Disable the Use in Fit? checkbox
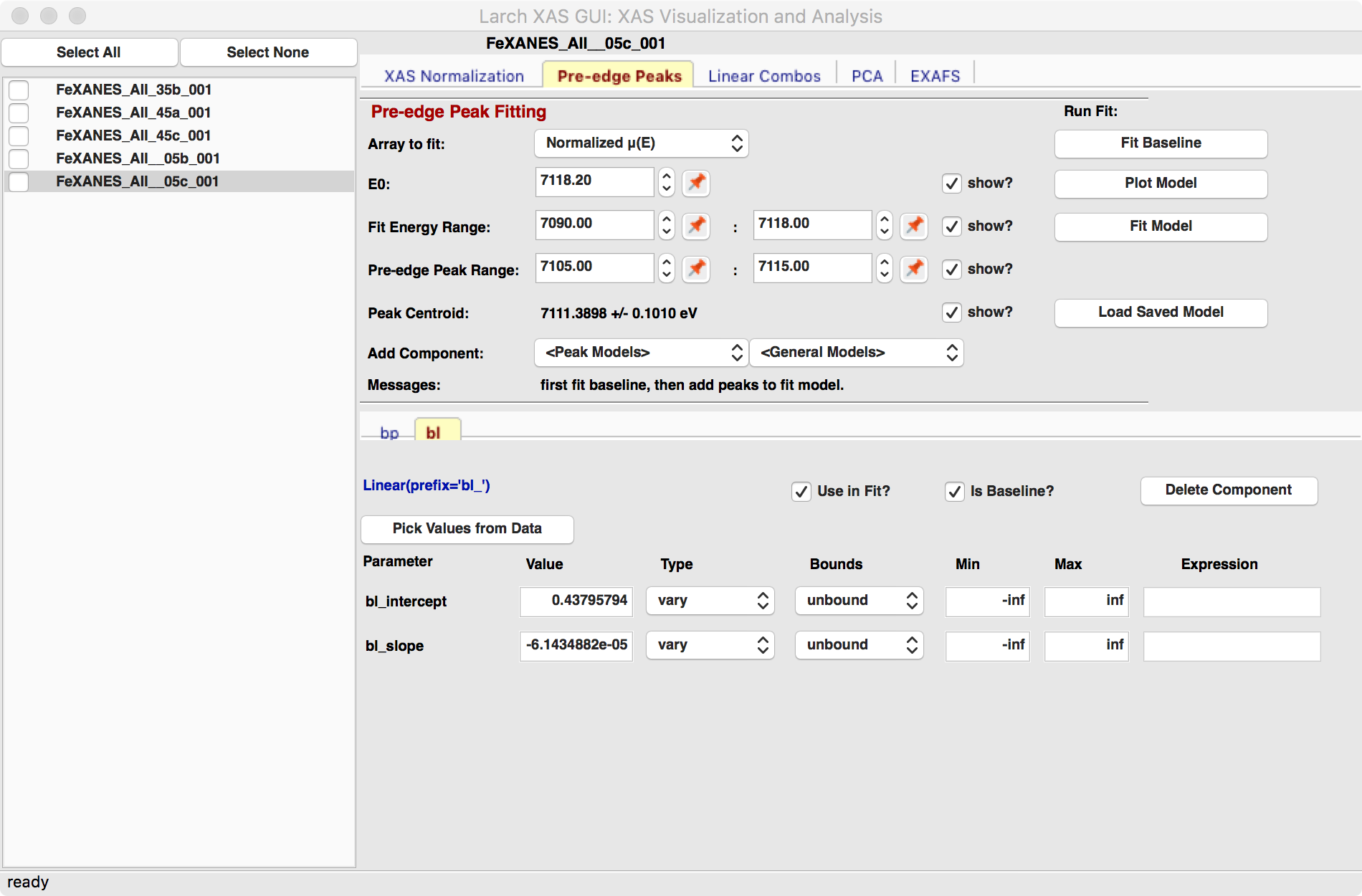The image size is (1362, 896). click(x=801, y=492)
